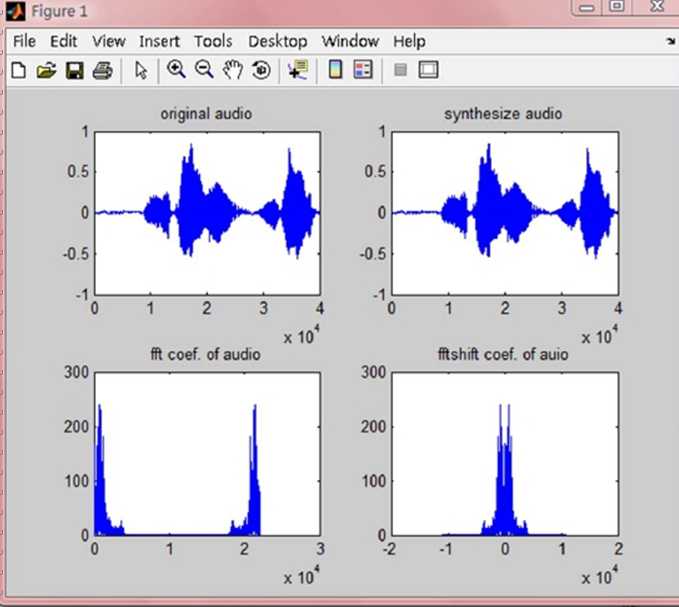Click the 'fftshift coef. of auio' title
This screenshot has height=607, width=679.
coord(503,354)
